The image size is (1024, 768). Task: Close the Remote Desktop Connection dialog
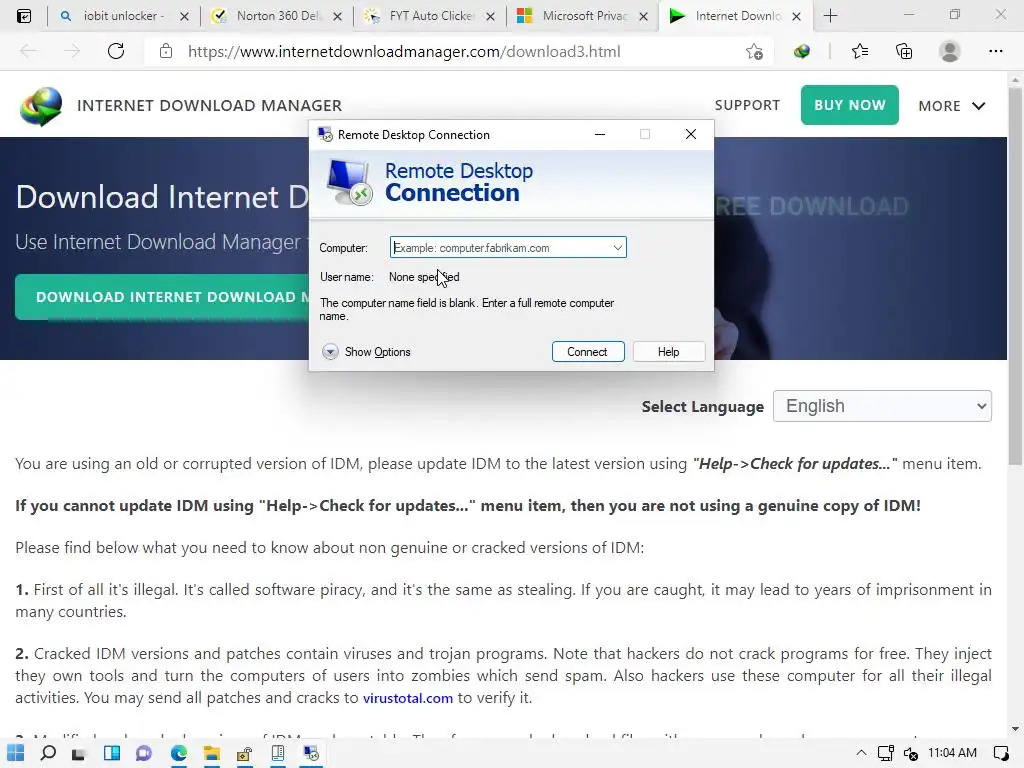coord(690,135)
